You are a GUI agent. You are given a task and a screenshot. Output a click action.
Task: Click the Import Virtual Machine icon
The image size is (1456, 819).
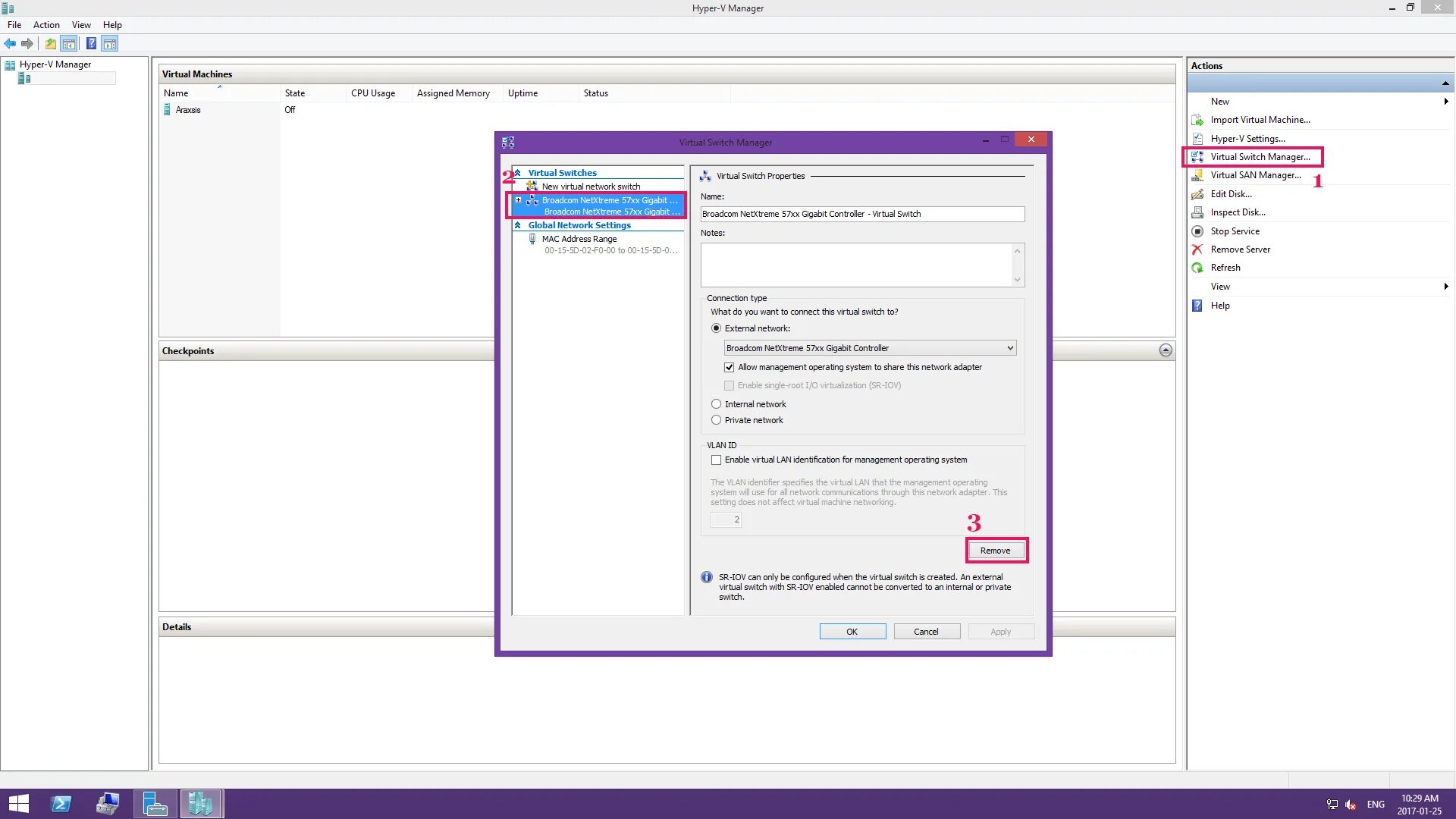1197,120
